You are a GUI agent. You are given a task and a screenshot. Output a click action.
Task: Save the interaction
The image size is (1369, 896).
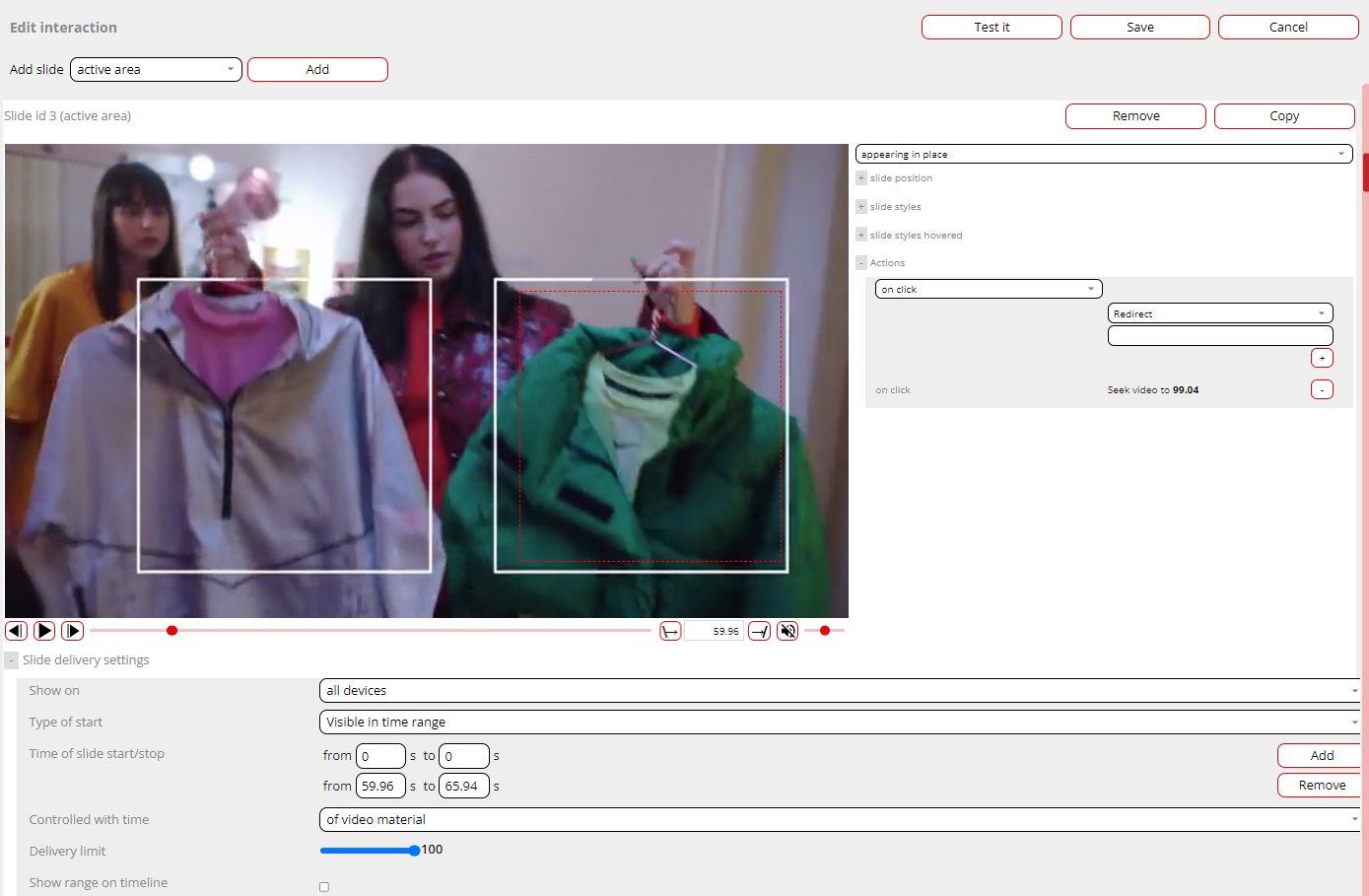(x=1139, y=28)
